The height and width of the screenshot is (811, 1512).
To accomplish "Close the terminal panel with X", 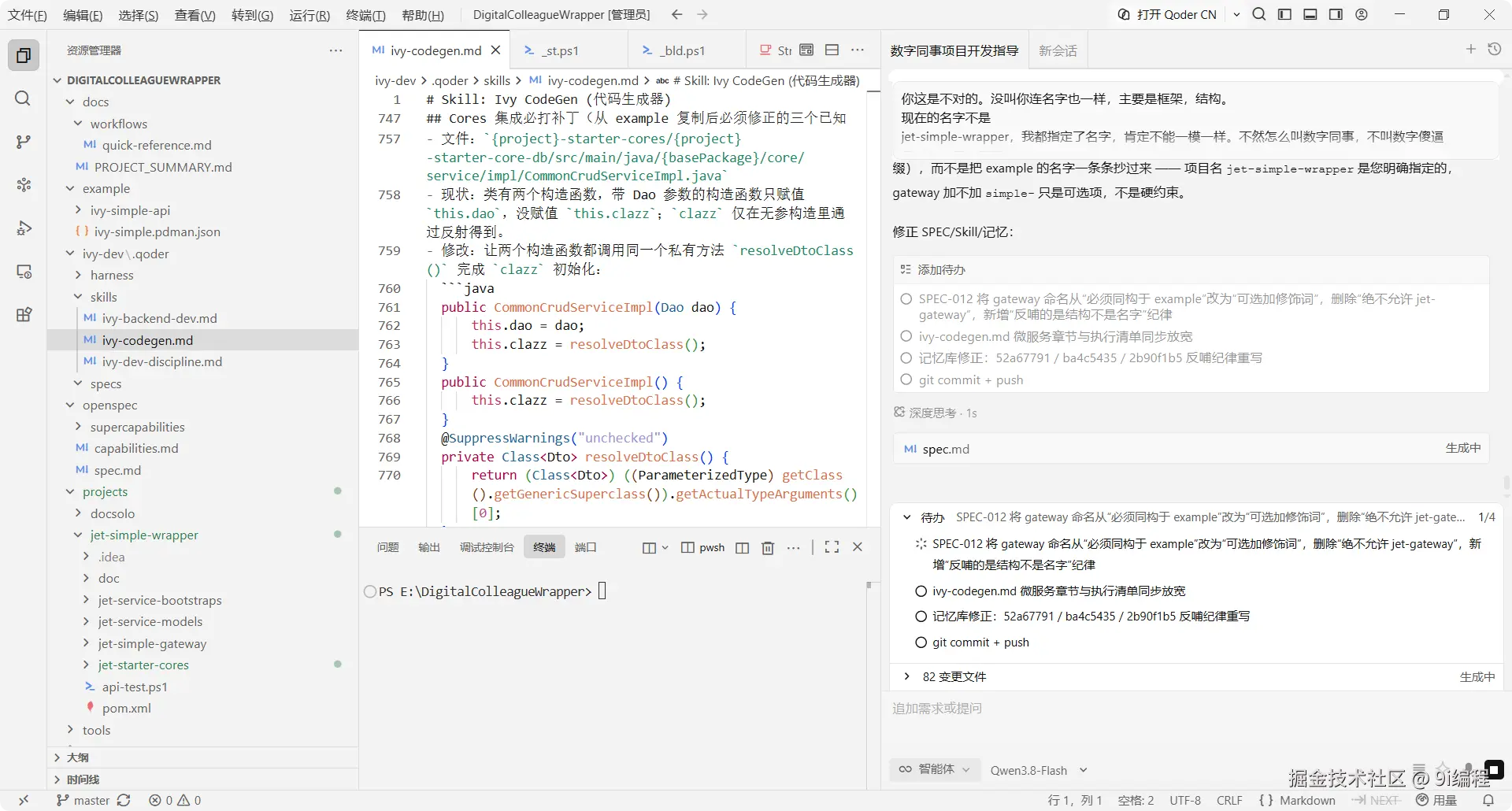I will [x=858, y=546].
